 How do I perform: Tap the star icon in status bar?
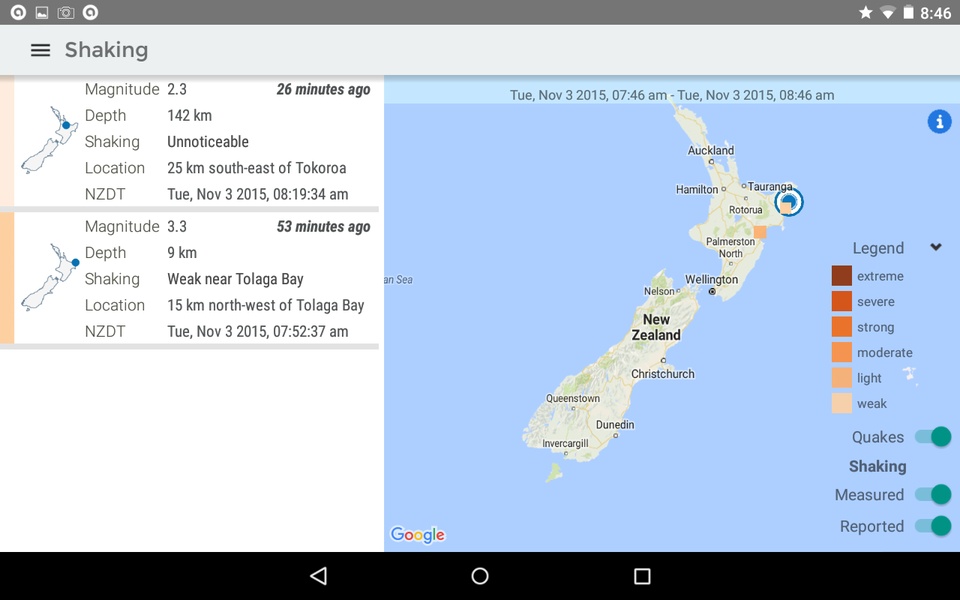(x=865, y=12)
